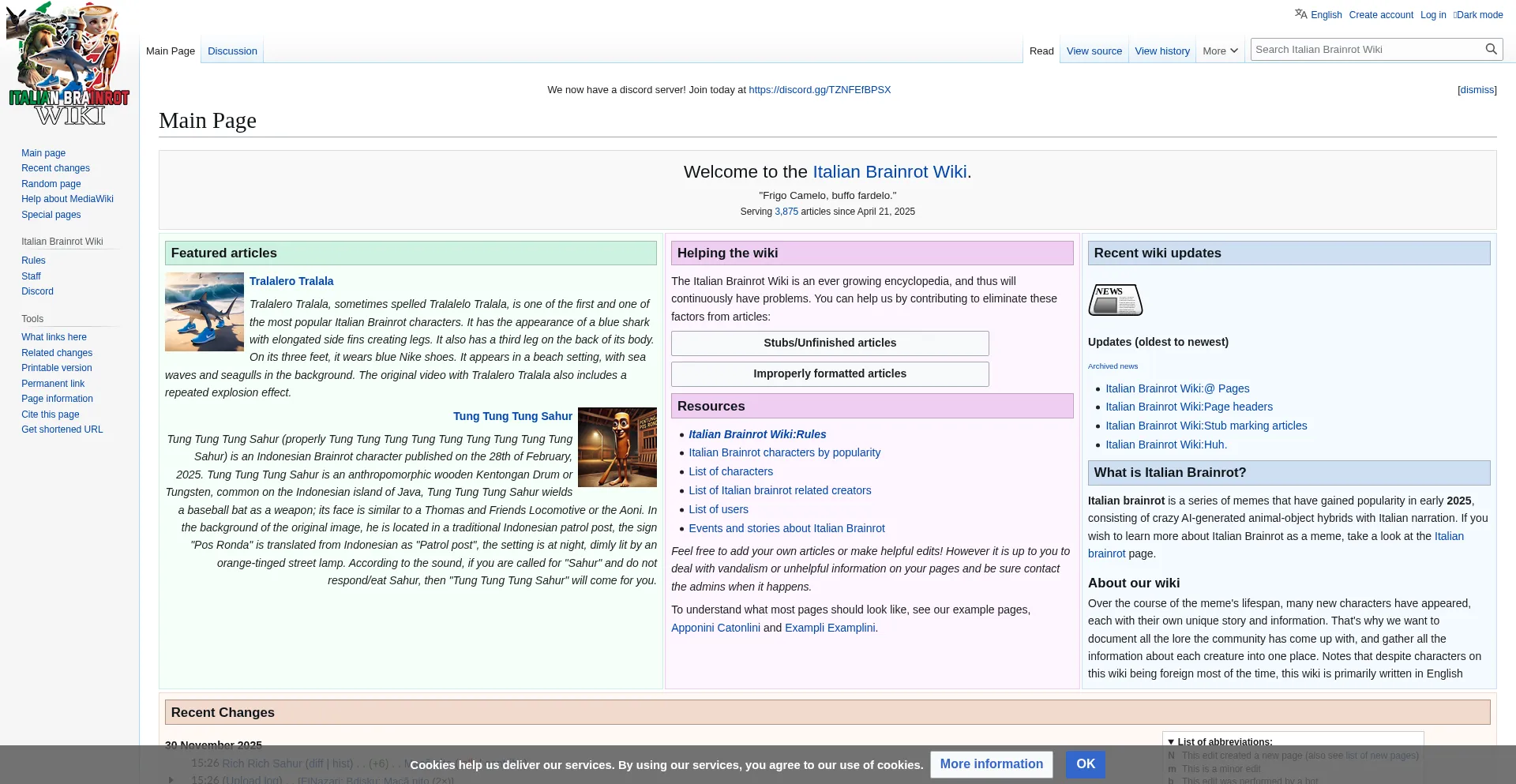Click the Italian Brainrot Wiki logo
The image size is (1516, 784).
69,65
